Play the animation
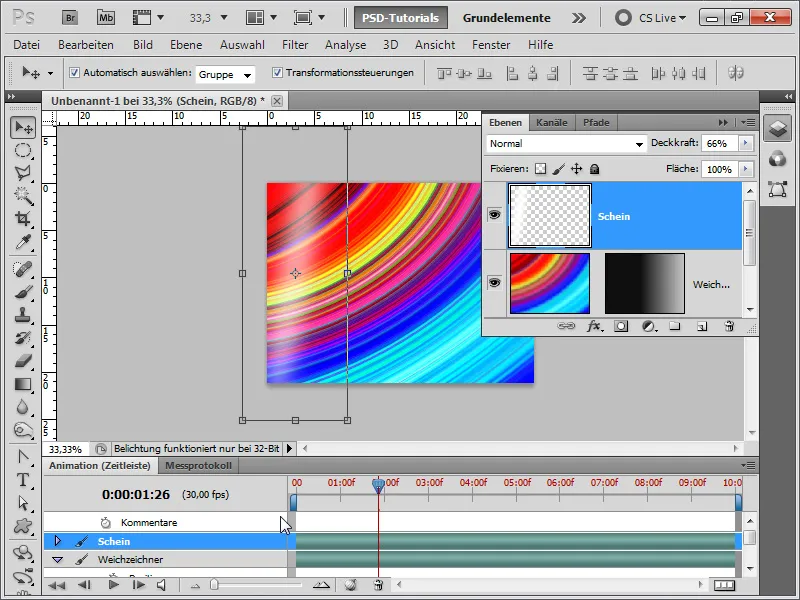The image size is (800, 600). 113,585
